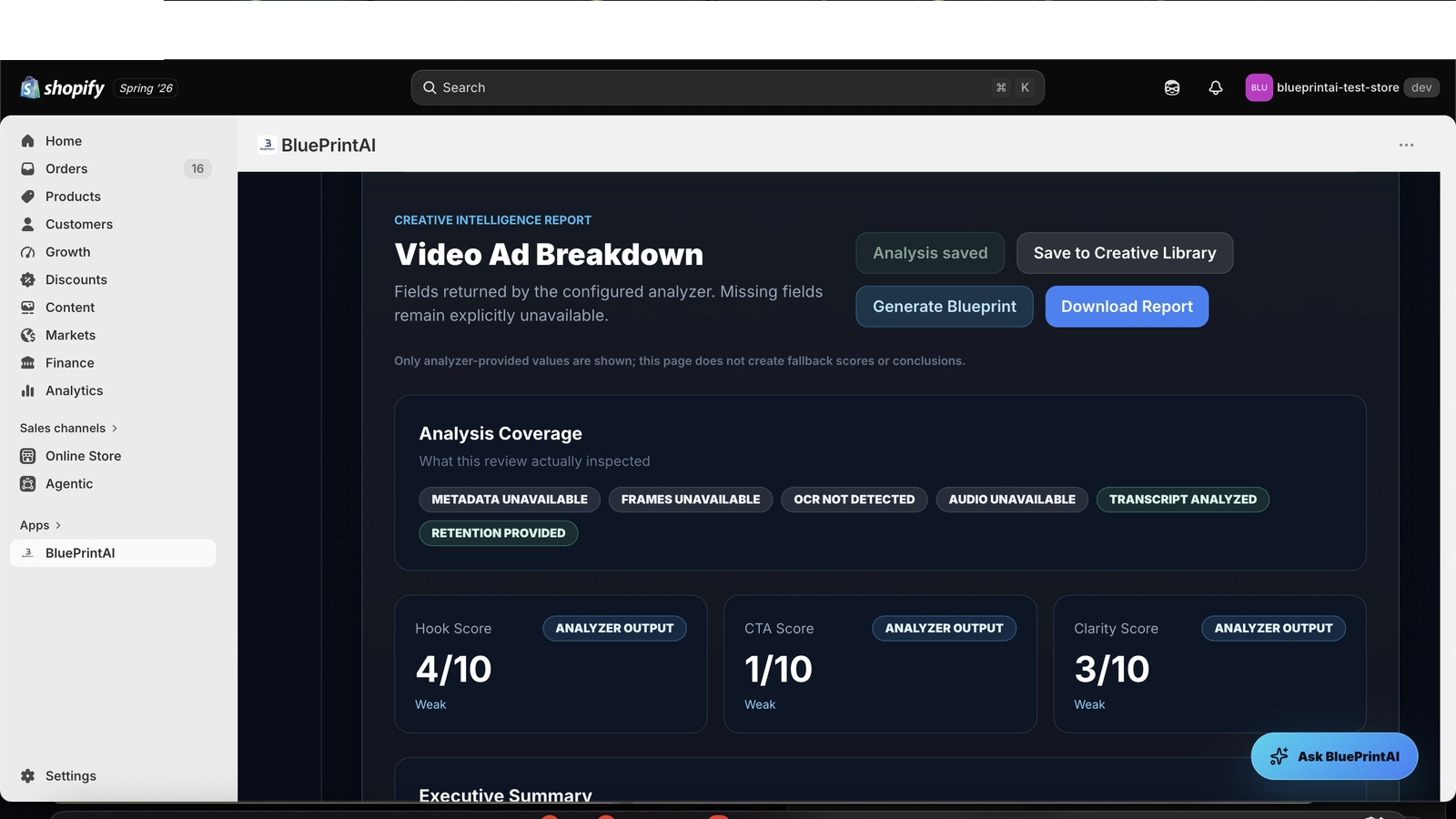Expand the Sales channels section
The height and width of the screenshot is (819, 1456).
pos(69,428)
